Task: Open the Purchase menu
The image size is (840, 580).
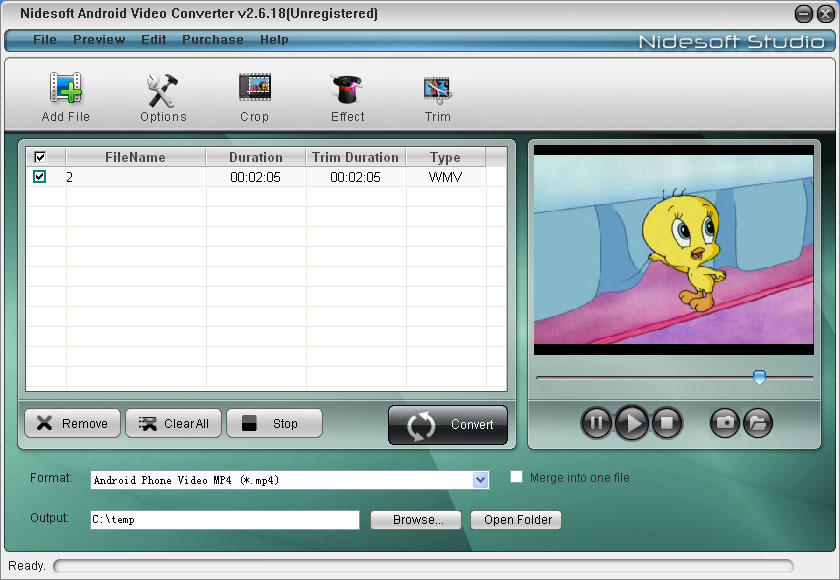Action: (213, 40)
